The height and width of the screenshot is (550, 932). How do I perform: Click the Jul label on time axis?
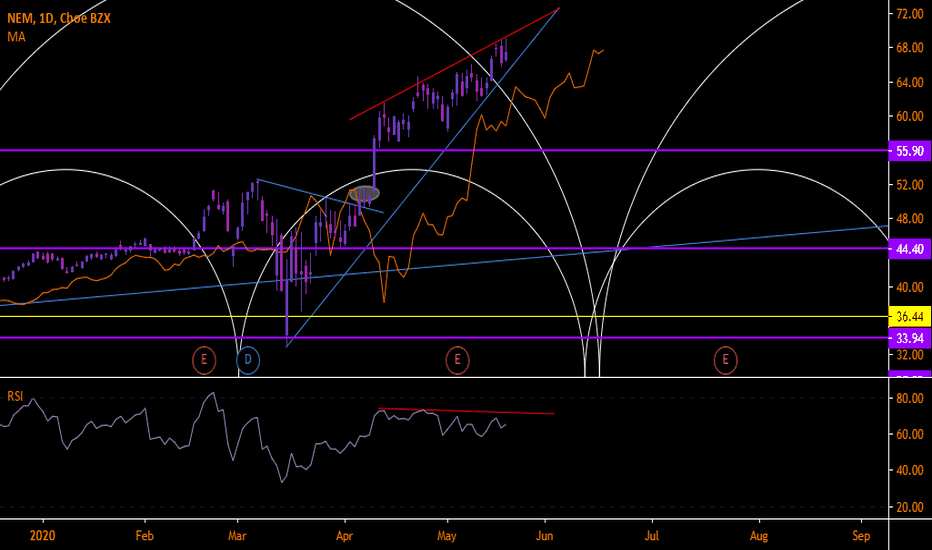[x=652, y=536]
